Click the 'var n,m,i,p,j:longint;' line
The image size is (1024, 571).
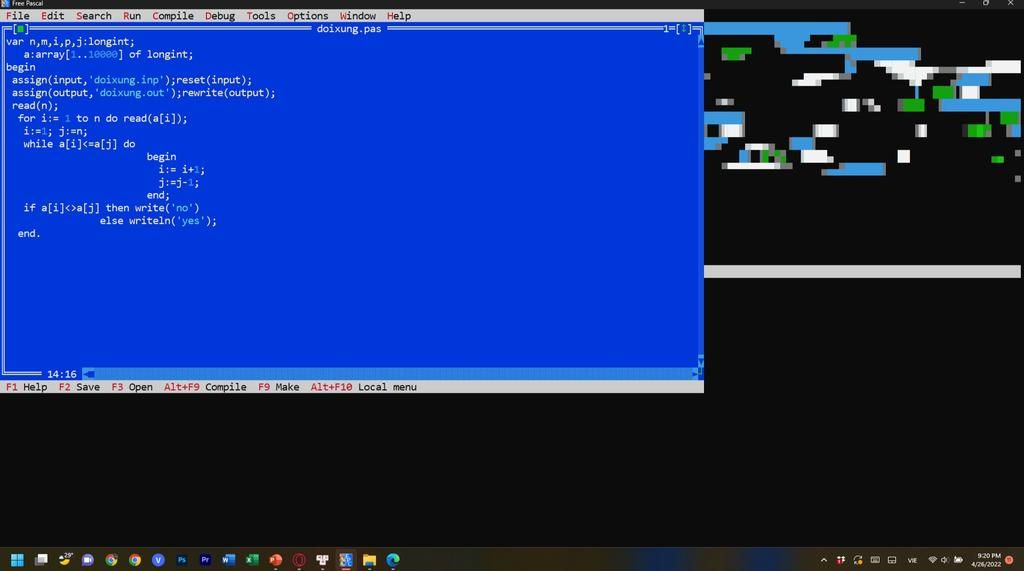click(x=71, y=41)
